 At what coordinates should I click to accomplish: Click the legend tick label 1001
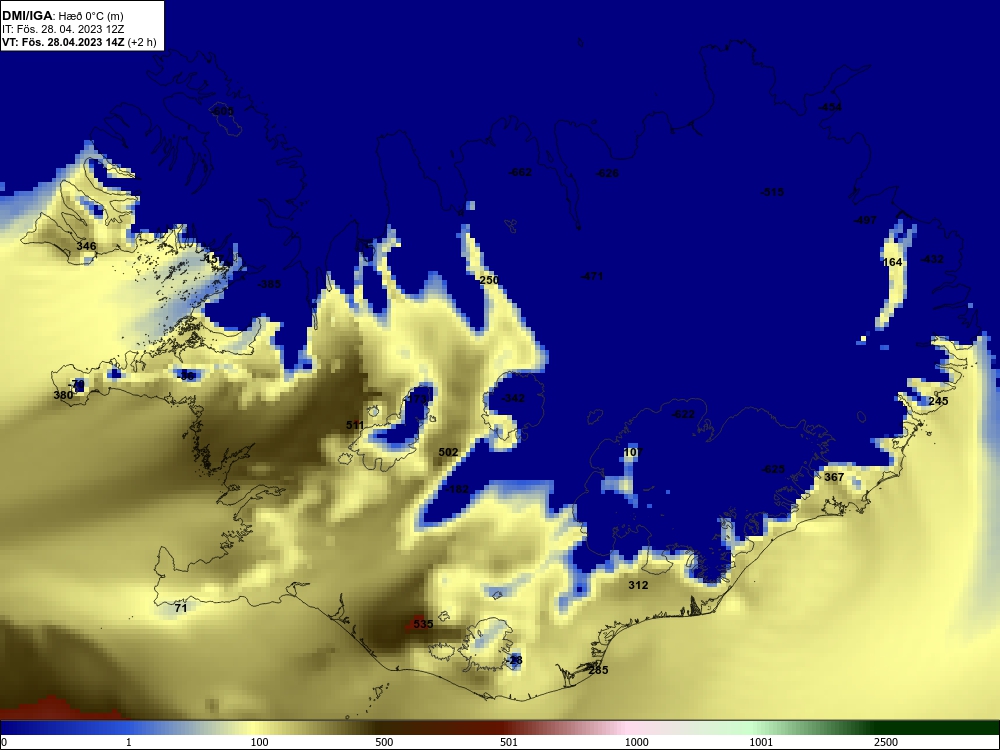click(x=761, y=742)
